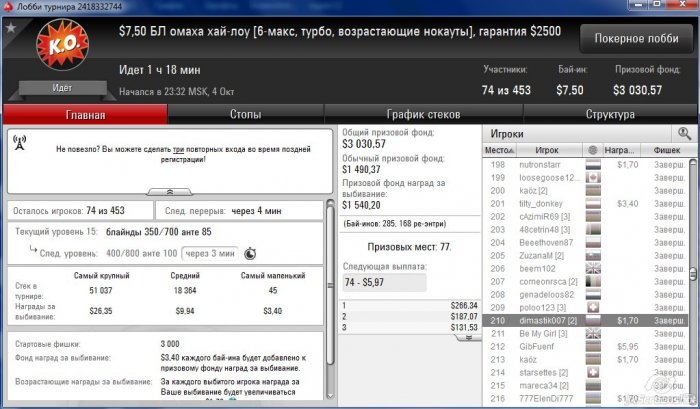
Task: Click first place payout $266,34
Action: pos(464,305)
